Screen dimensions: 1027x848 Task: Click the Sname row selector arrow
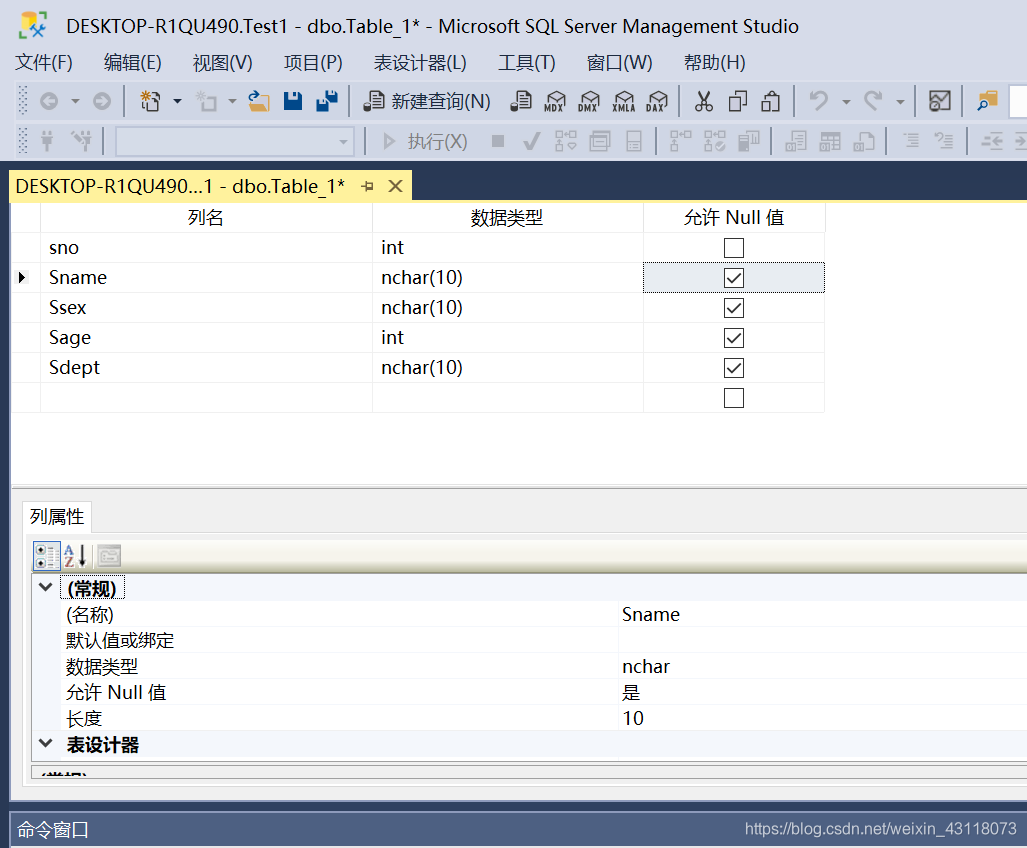click(x=22, y=278)
